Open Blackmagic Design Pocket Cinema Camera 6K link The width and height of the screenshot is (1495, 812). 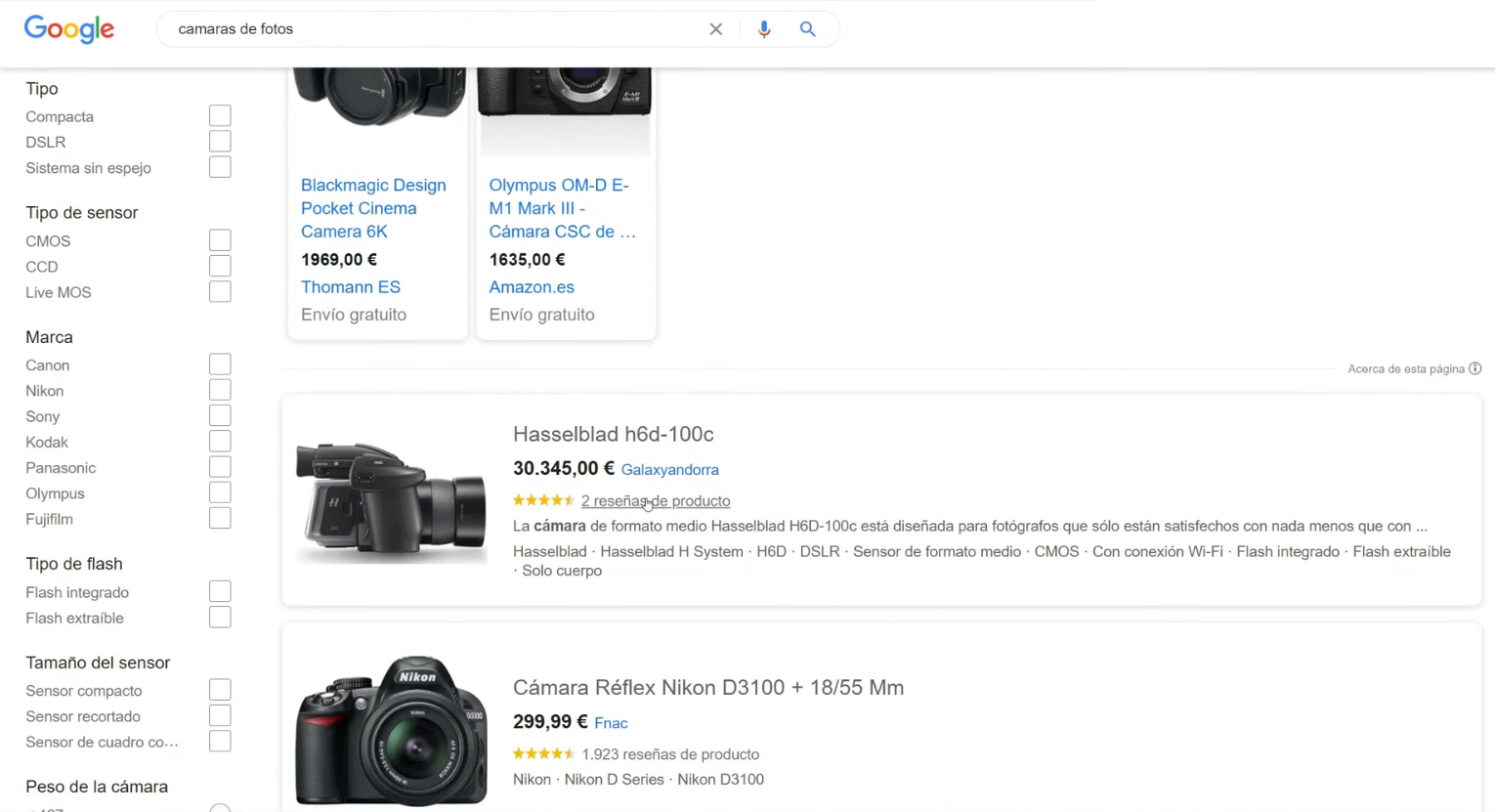(x=373, y=208)
